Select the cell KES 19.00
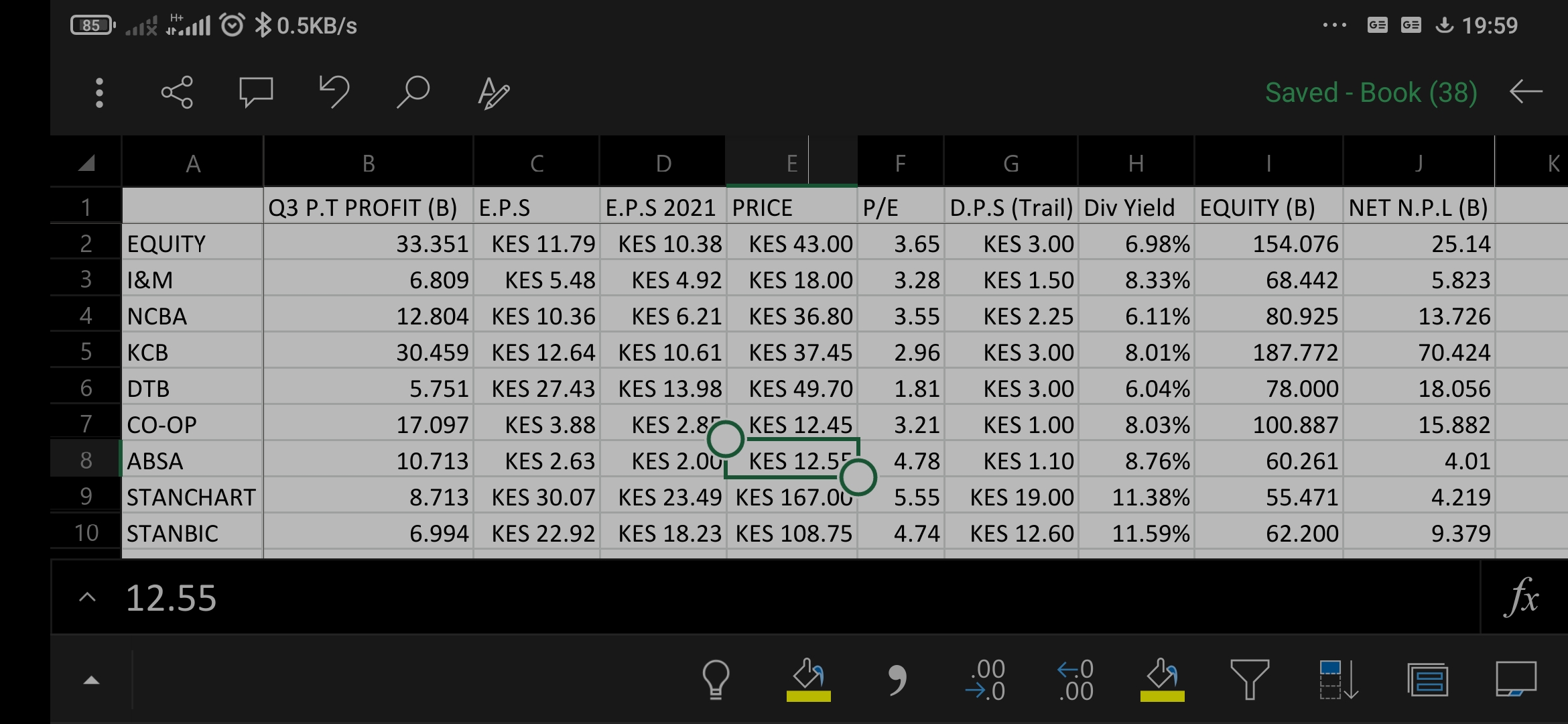The image size is (1568, 724). pyautogui.click(x=1011, y=497)
